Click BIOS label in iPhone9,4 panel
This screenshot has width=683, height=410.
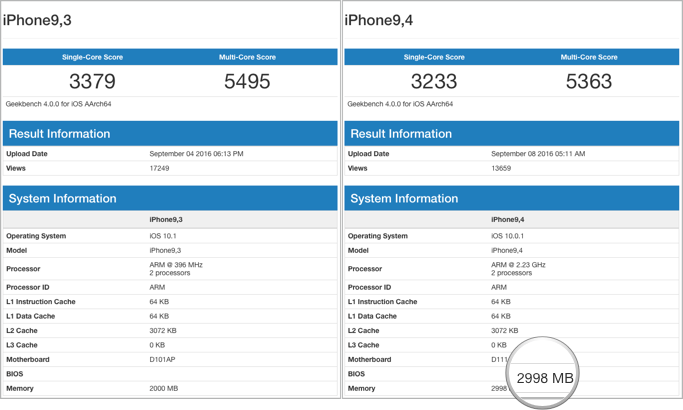(356, 374)
